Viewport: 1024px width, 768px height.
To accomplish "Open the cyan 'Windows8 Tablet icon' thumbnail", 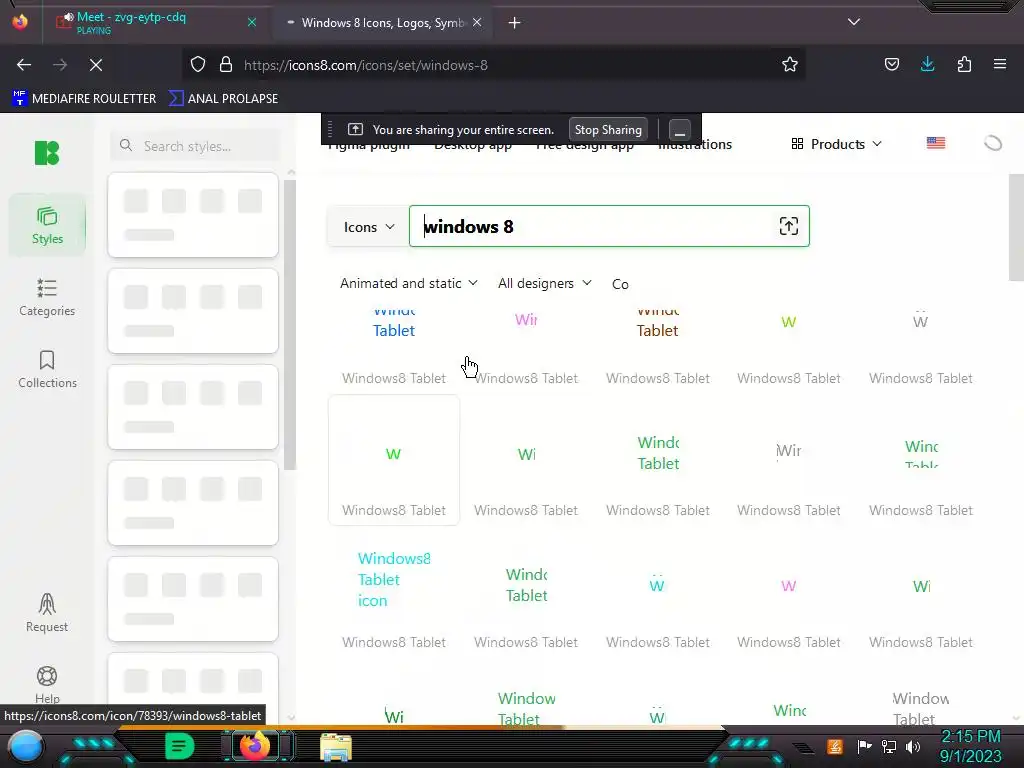I will pos(394,579).
